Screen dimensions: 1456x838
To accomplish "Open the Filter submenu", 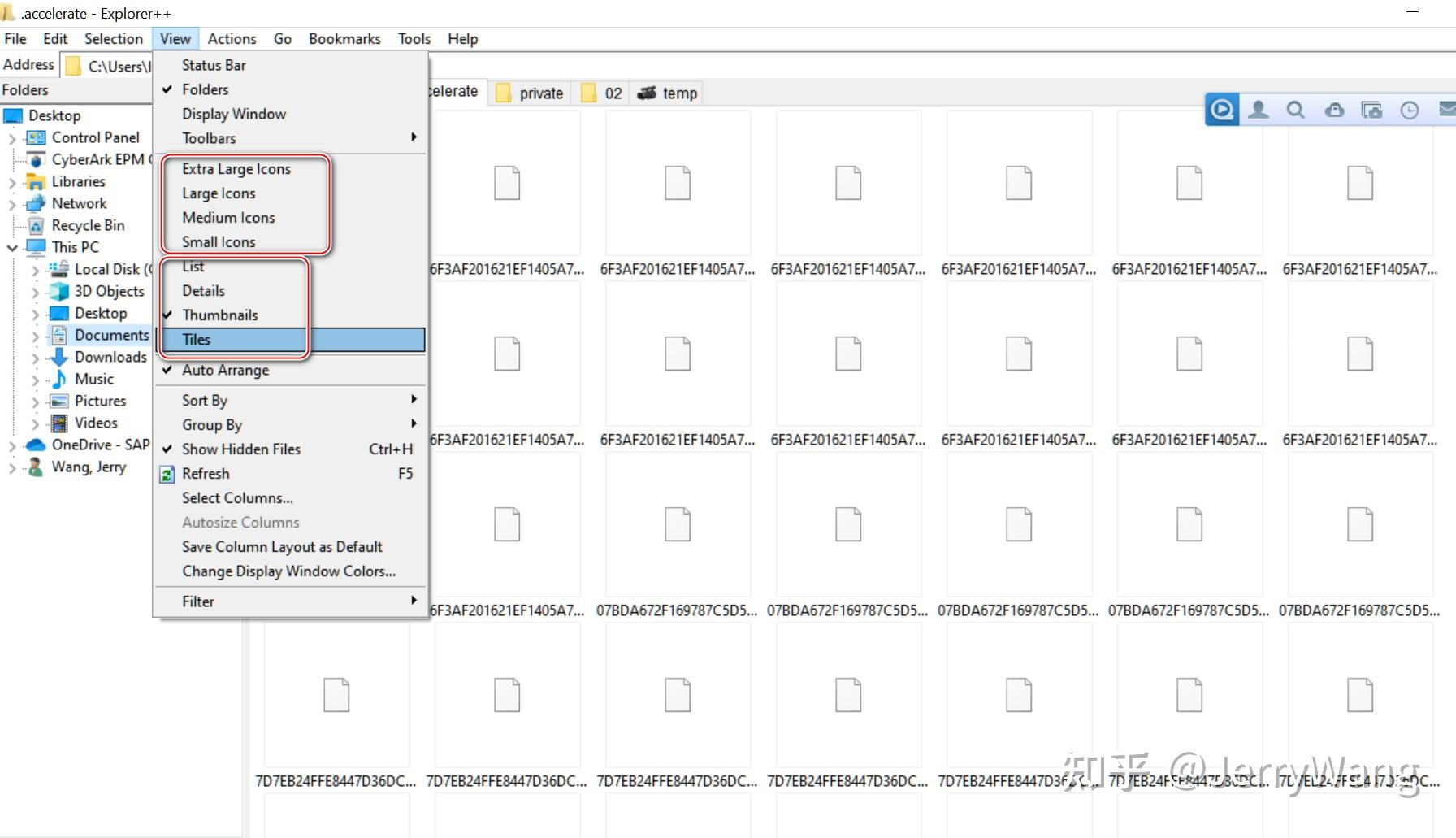I will point(291,601).
